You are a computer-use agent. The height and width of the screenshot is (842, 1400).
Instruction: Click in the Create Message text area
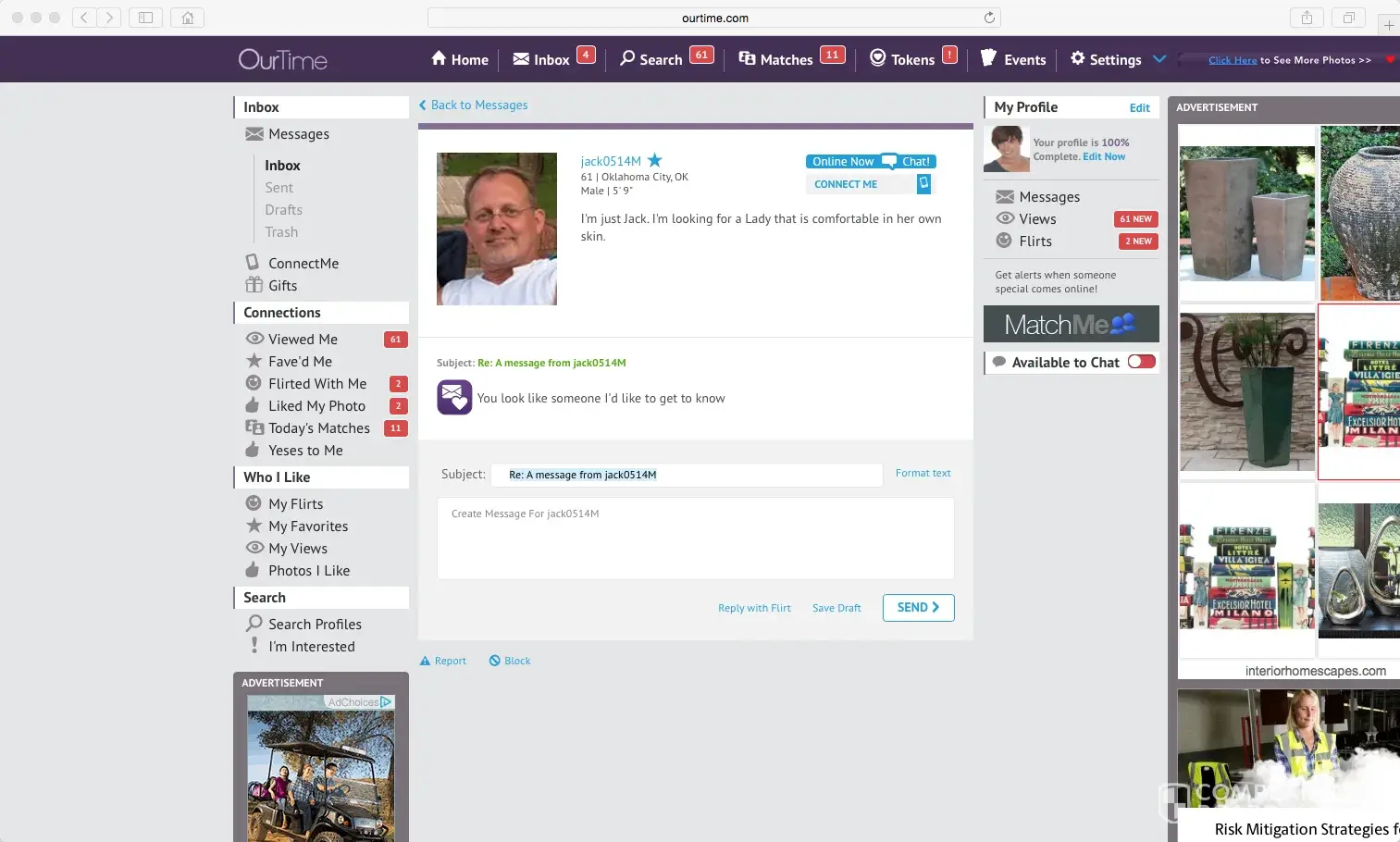pyautogui.click(x=695, y=539)
